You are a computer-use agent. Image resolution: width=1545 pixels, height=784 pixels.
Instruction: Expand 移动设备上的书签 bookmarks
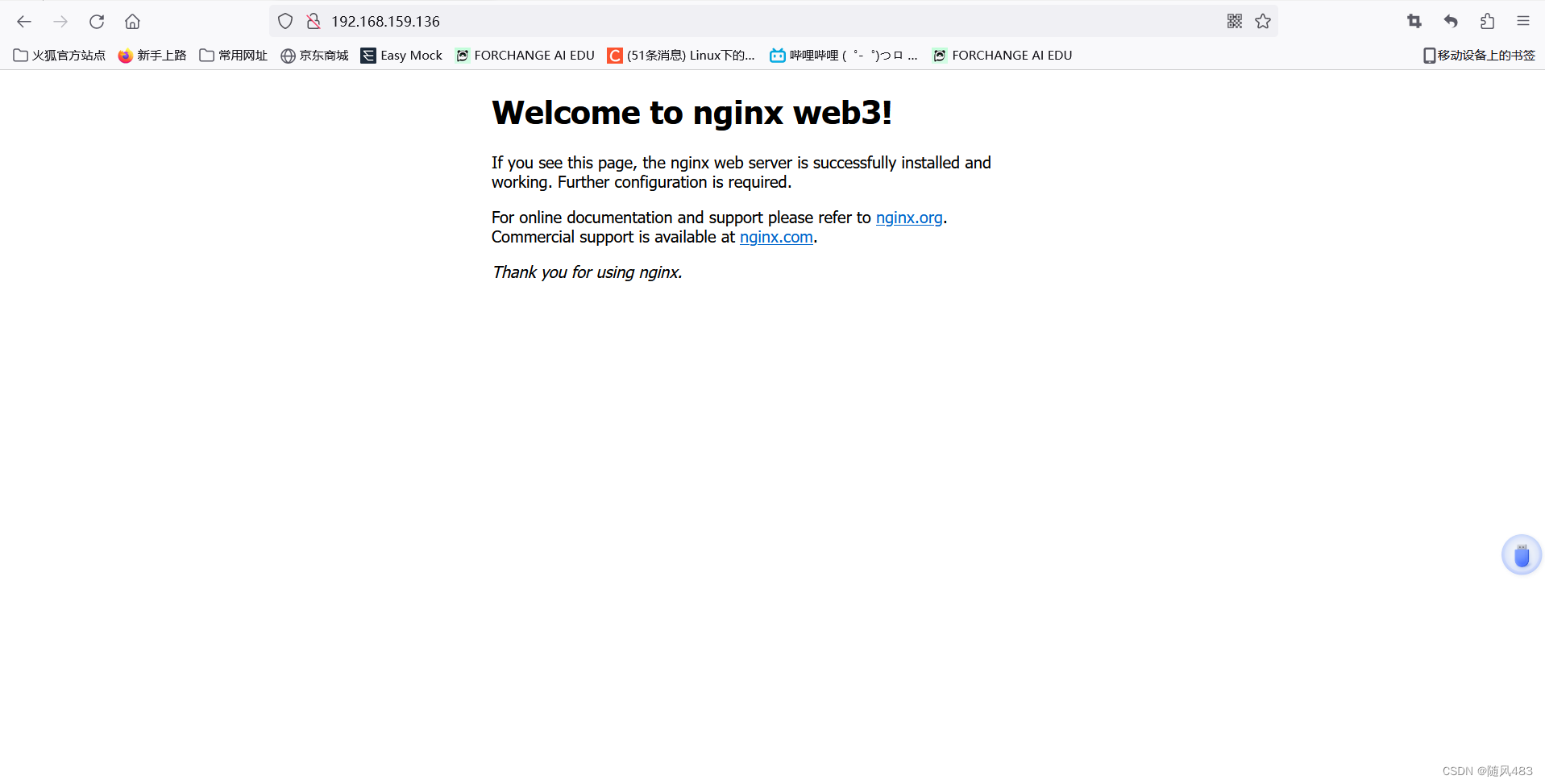[1478, 55]
